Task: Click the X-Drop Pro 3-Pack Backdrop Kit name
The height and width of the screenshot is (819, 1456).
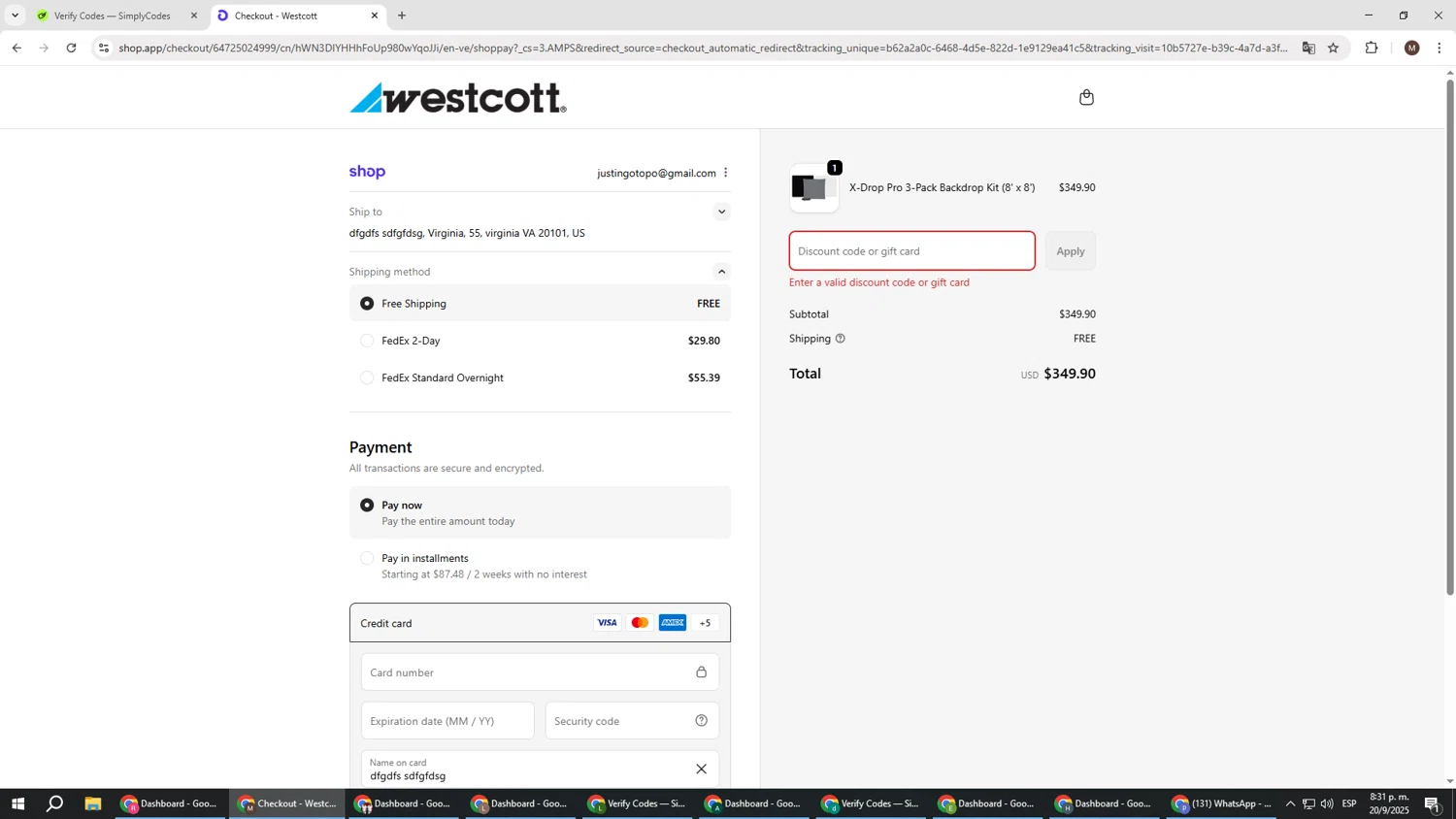Action: point(942,188)
